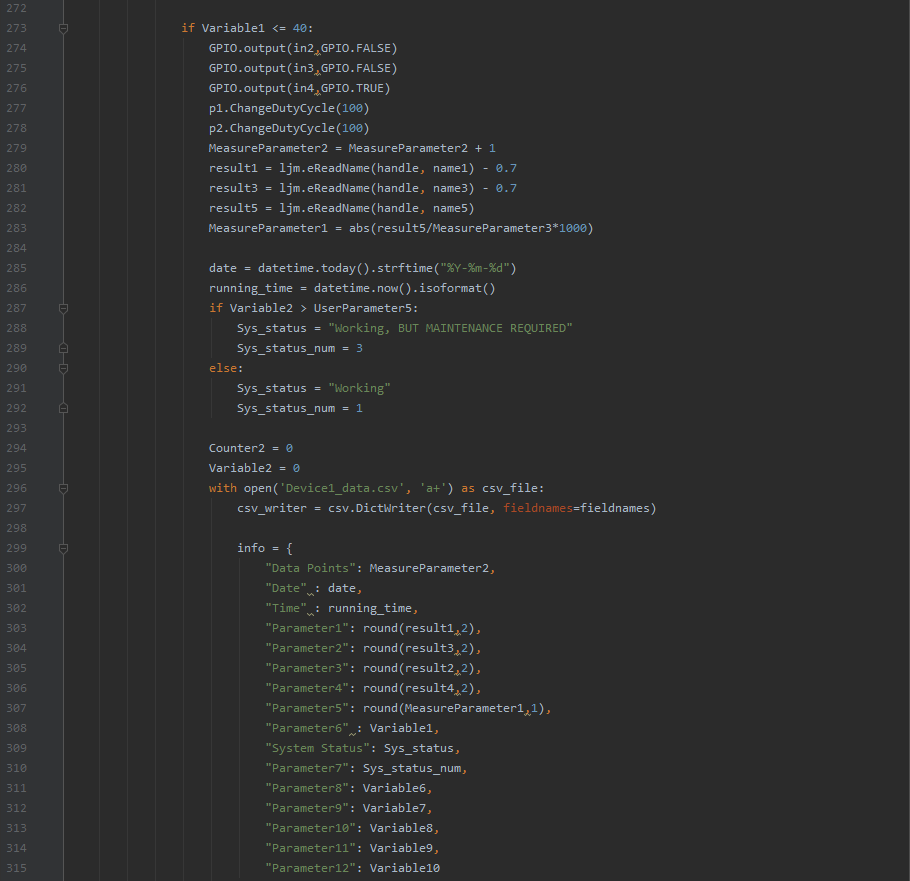Click the "Working, BUT MAINTENANCE REQUIRED" string

(450, 328)
